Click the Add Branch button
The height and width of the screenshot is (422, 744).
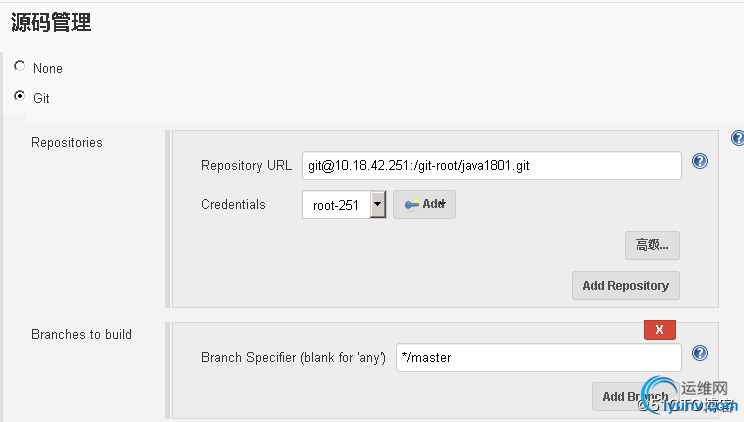(635, 396)
